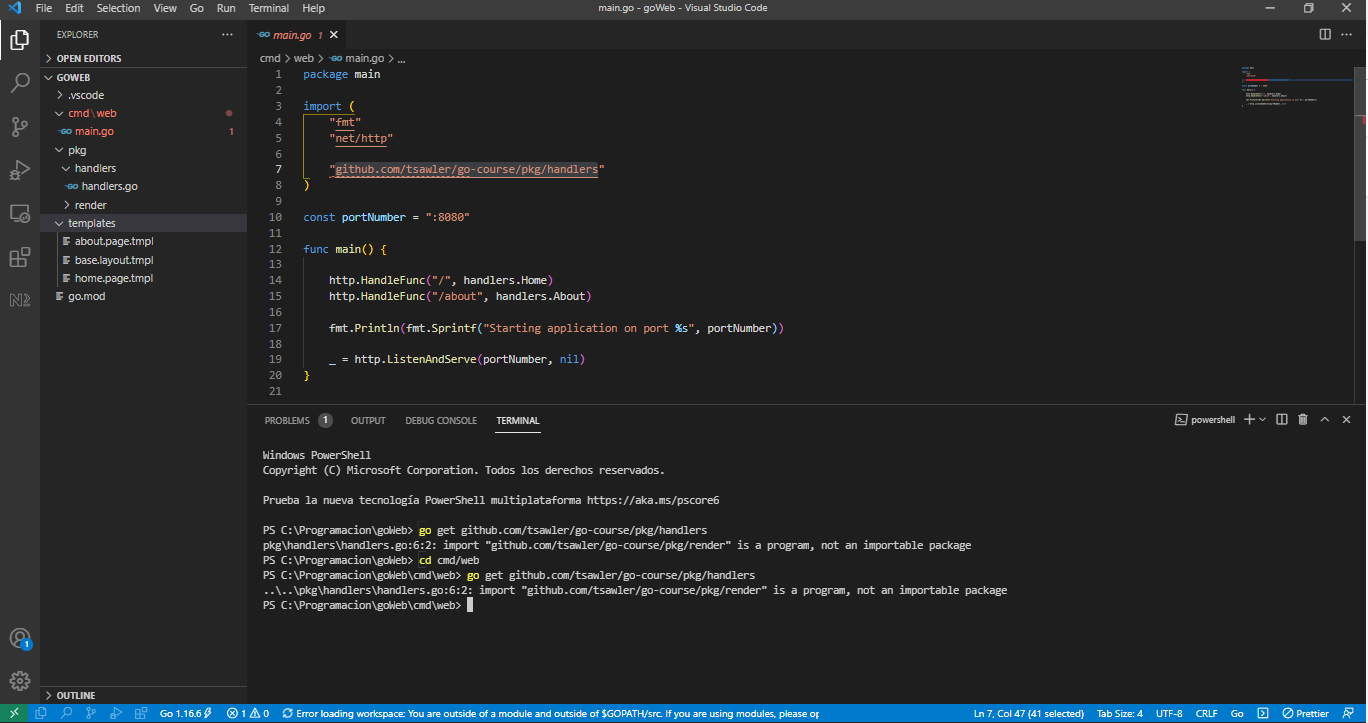Image resolution: width=1368 pixels, height=723 pixels.
Task: Click the remote window status bar icon
Action: point(14,714)
